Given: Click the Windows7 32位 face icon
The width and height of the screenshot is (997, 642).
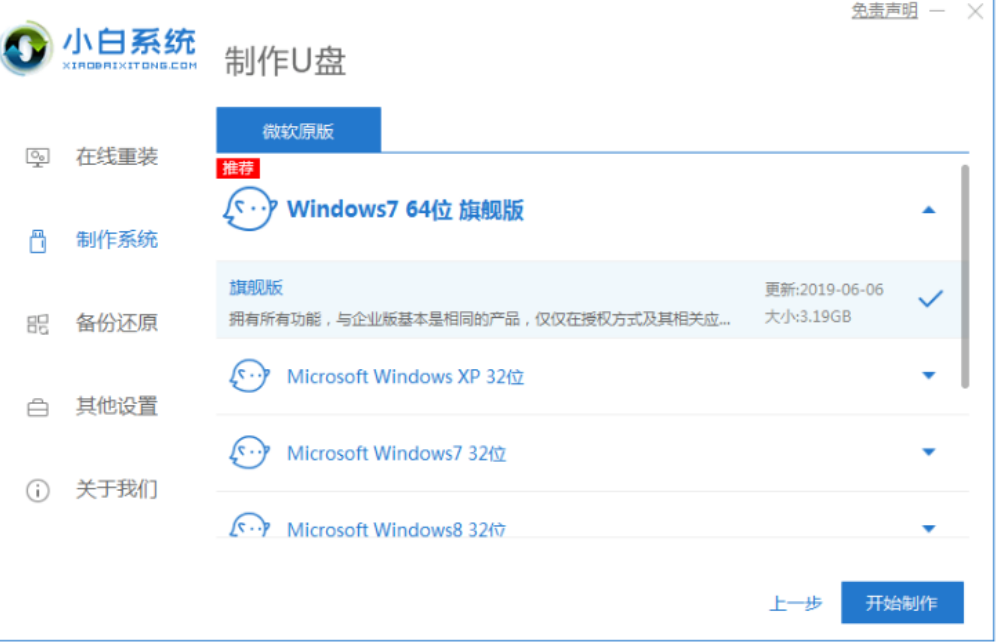Looking at the screenshot, I should click(247, 453).
